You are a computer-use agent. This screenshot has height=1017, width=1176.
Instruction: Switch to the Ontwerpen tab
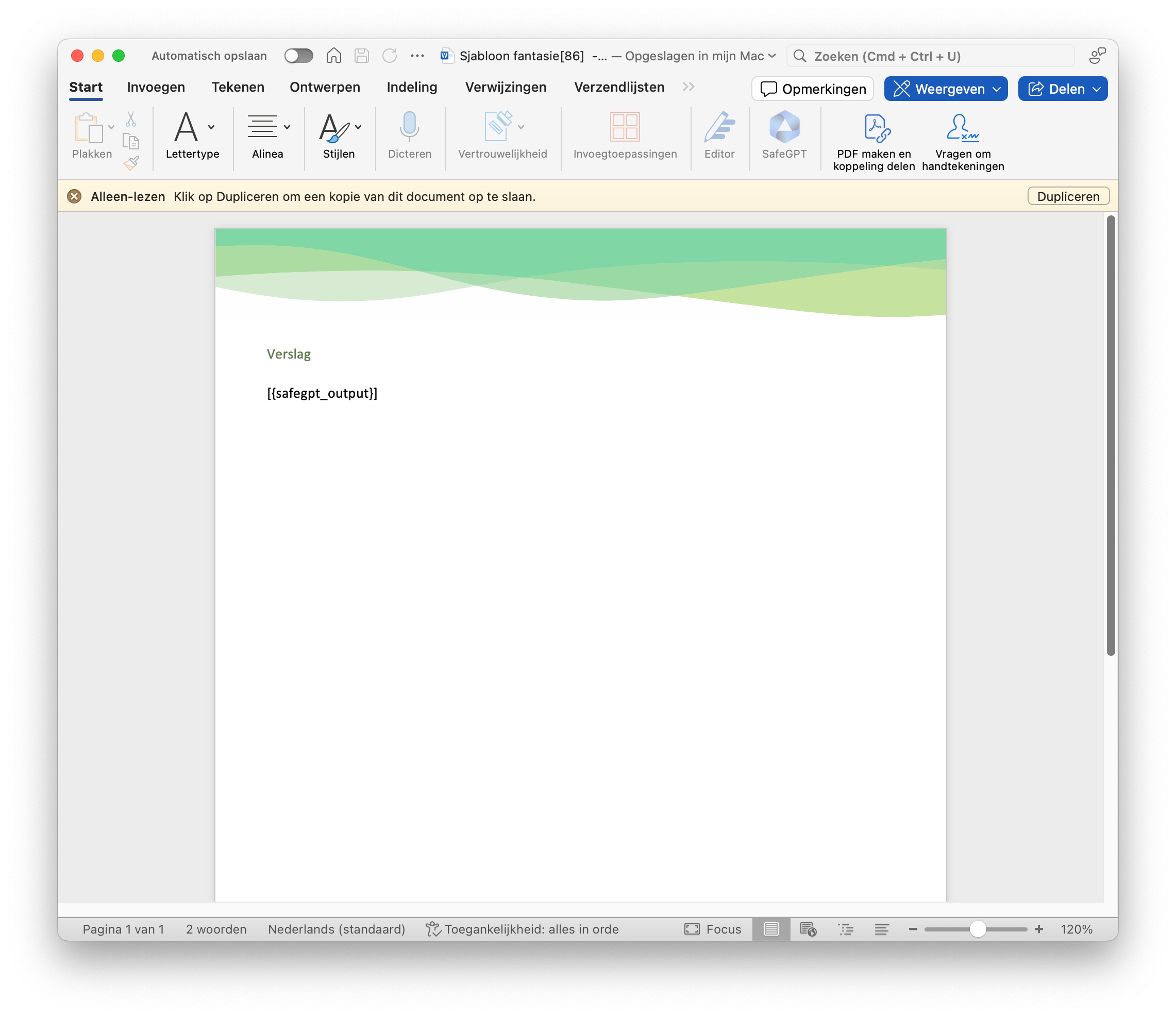pyautogui.click(x=325, y=88)
